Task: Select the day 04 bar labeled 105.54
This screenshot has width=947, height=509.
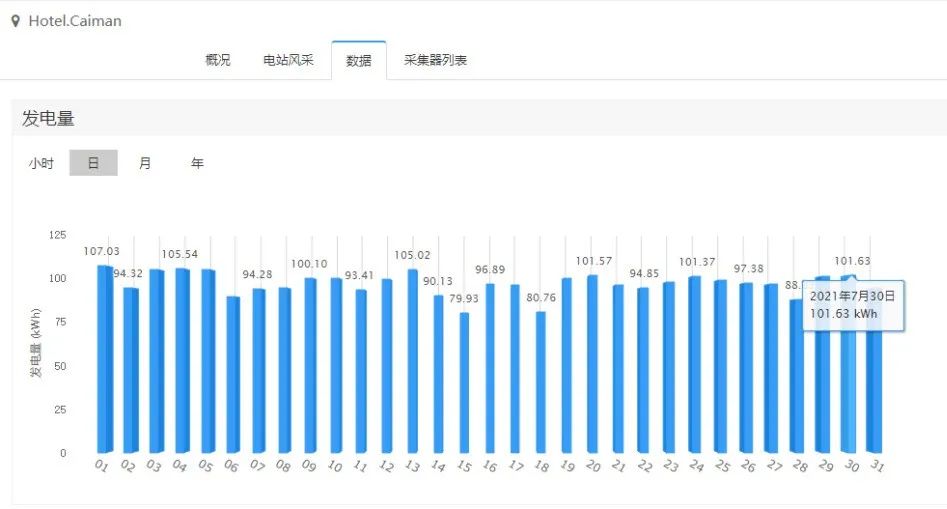Action: pyautogui.click(x=182, y=360)
